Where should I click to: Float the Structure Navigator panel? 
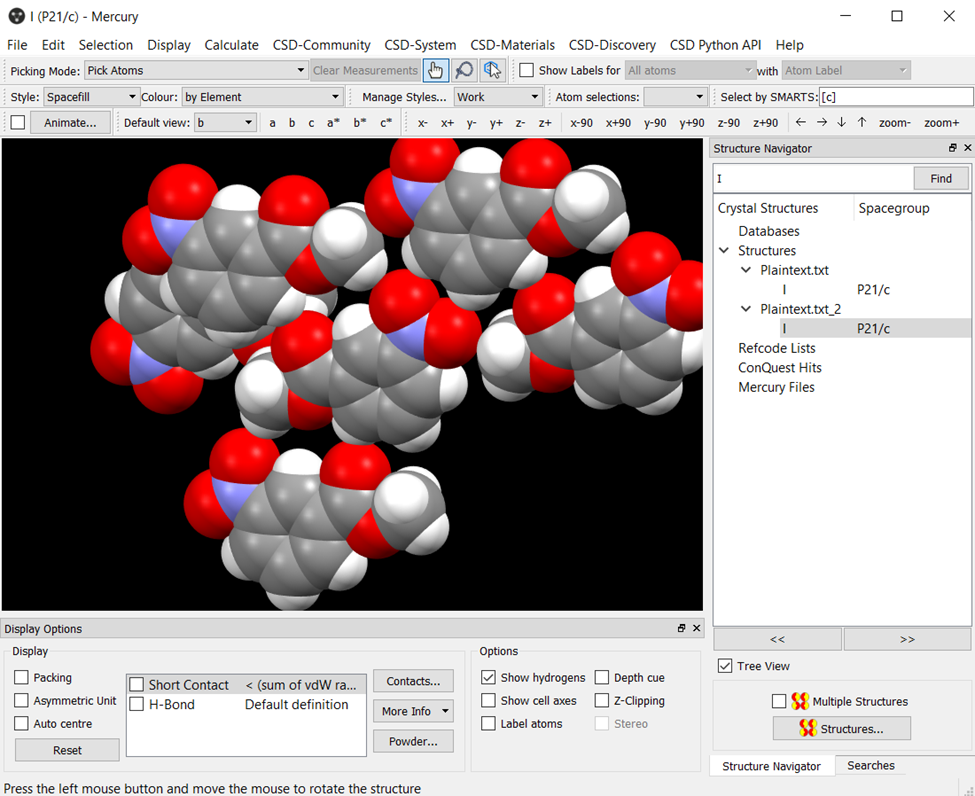tap(953, 148)
